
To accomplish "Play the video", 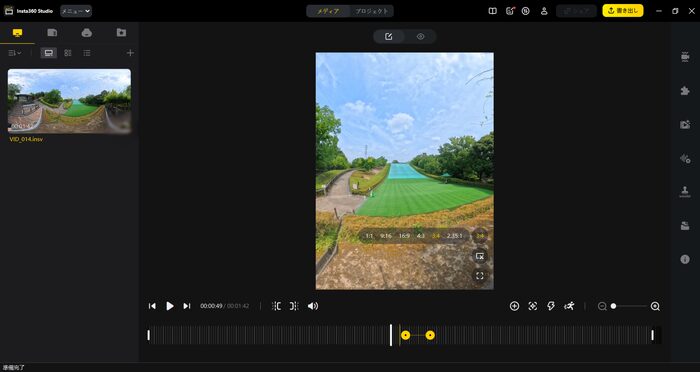I will point(170,306).
